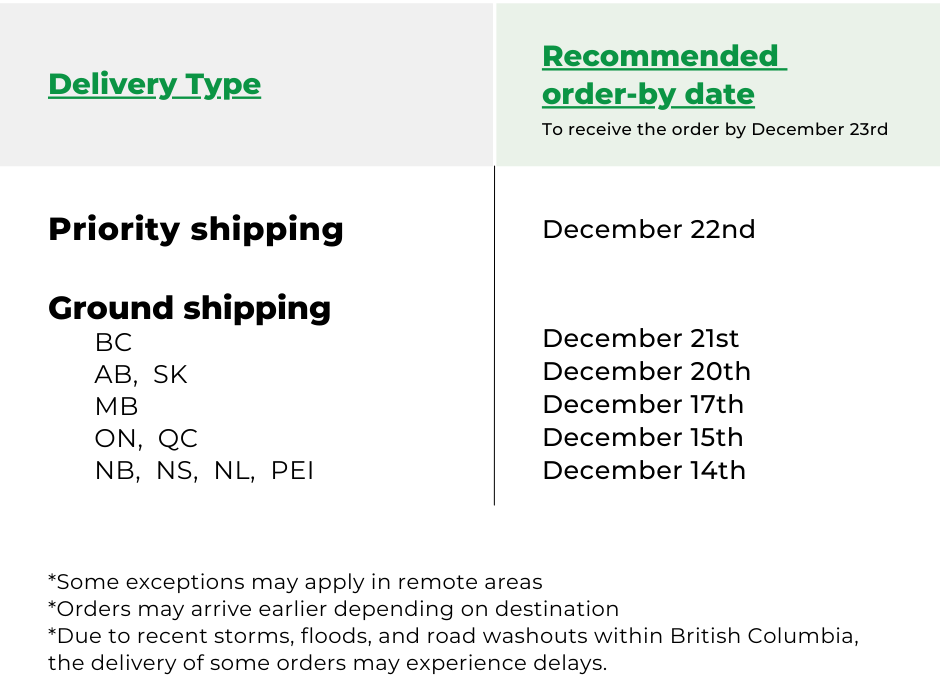Click the Priority shipping label
The image size is (940, 700).
195,229
